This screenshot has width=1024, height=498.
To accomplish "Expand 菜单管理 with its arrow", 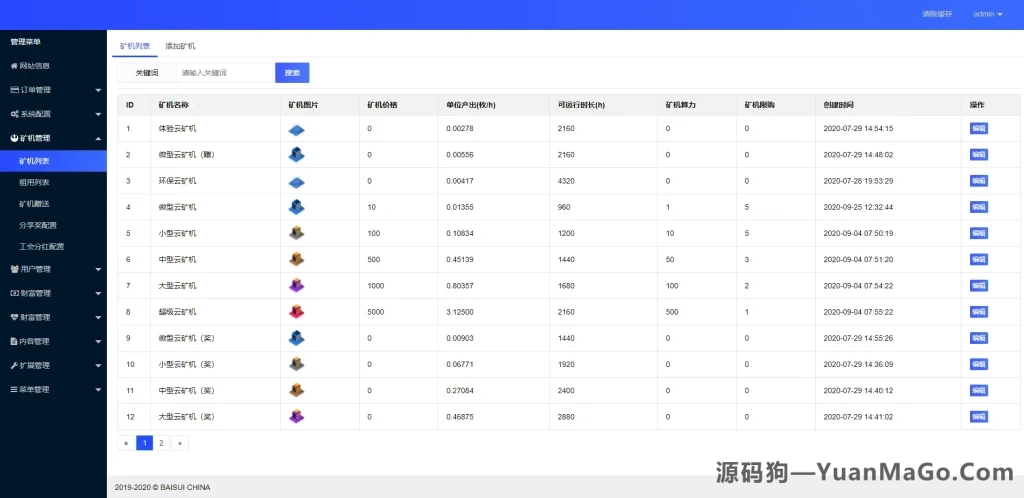I will click(x=98, y=390).
